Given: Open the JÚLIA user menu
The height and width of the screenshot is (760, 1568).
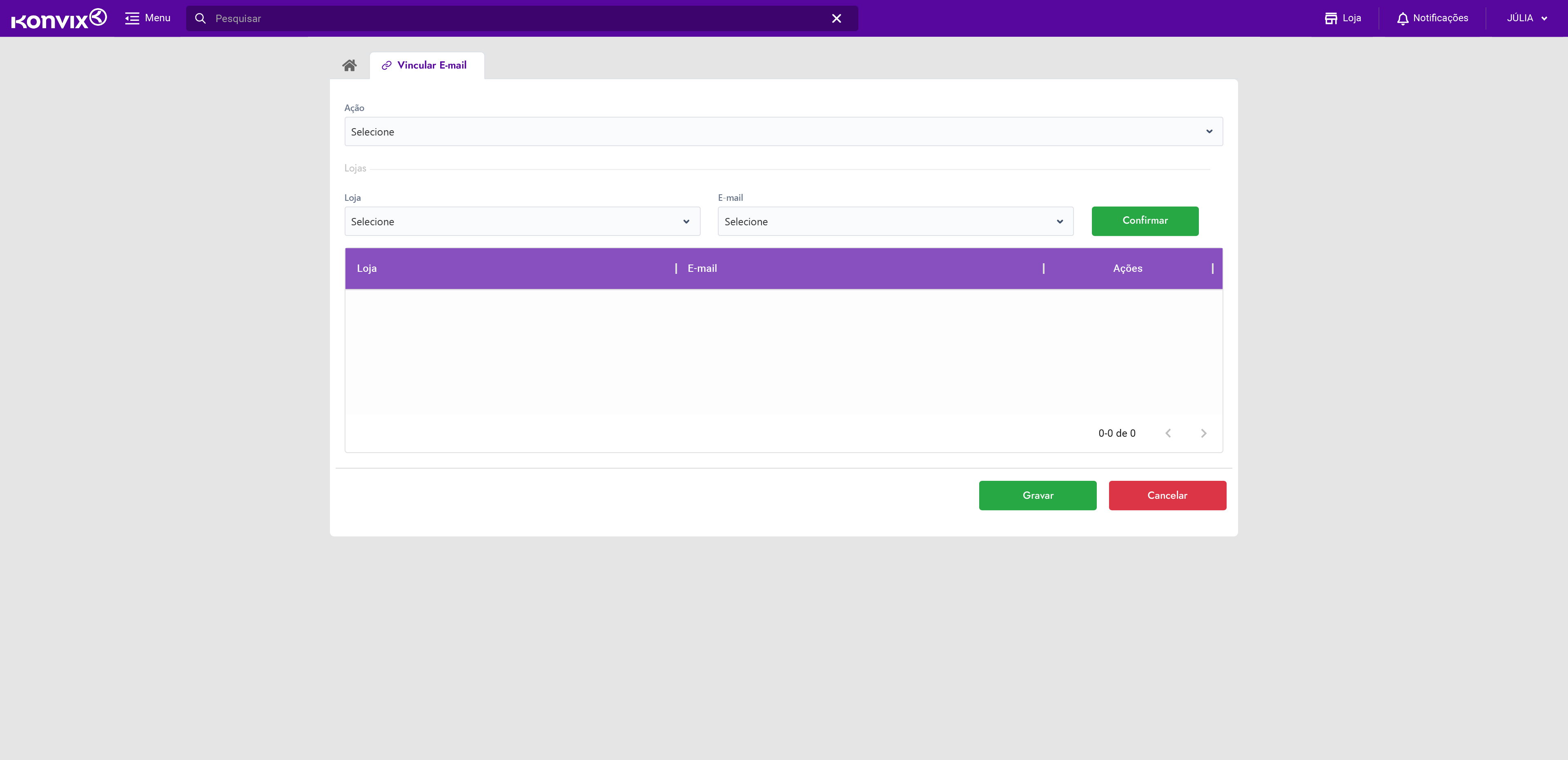Looking at the screenshot, I should (1526, 18).
